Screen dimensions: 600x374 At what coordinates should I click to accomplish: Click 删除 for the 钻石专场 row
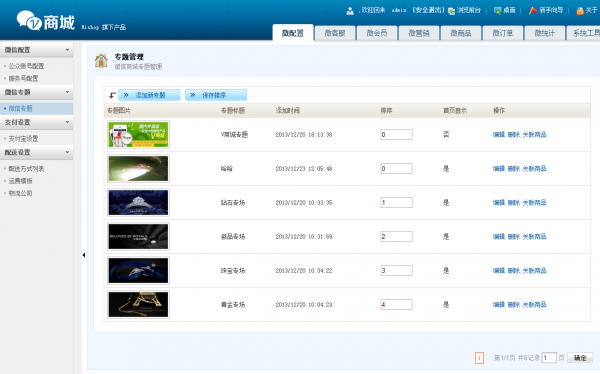[x=514, y=203]
